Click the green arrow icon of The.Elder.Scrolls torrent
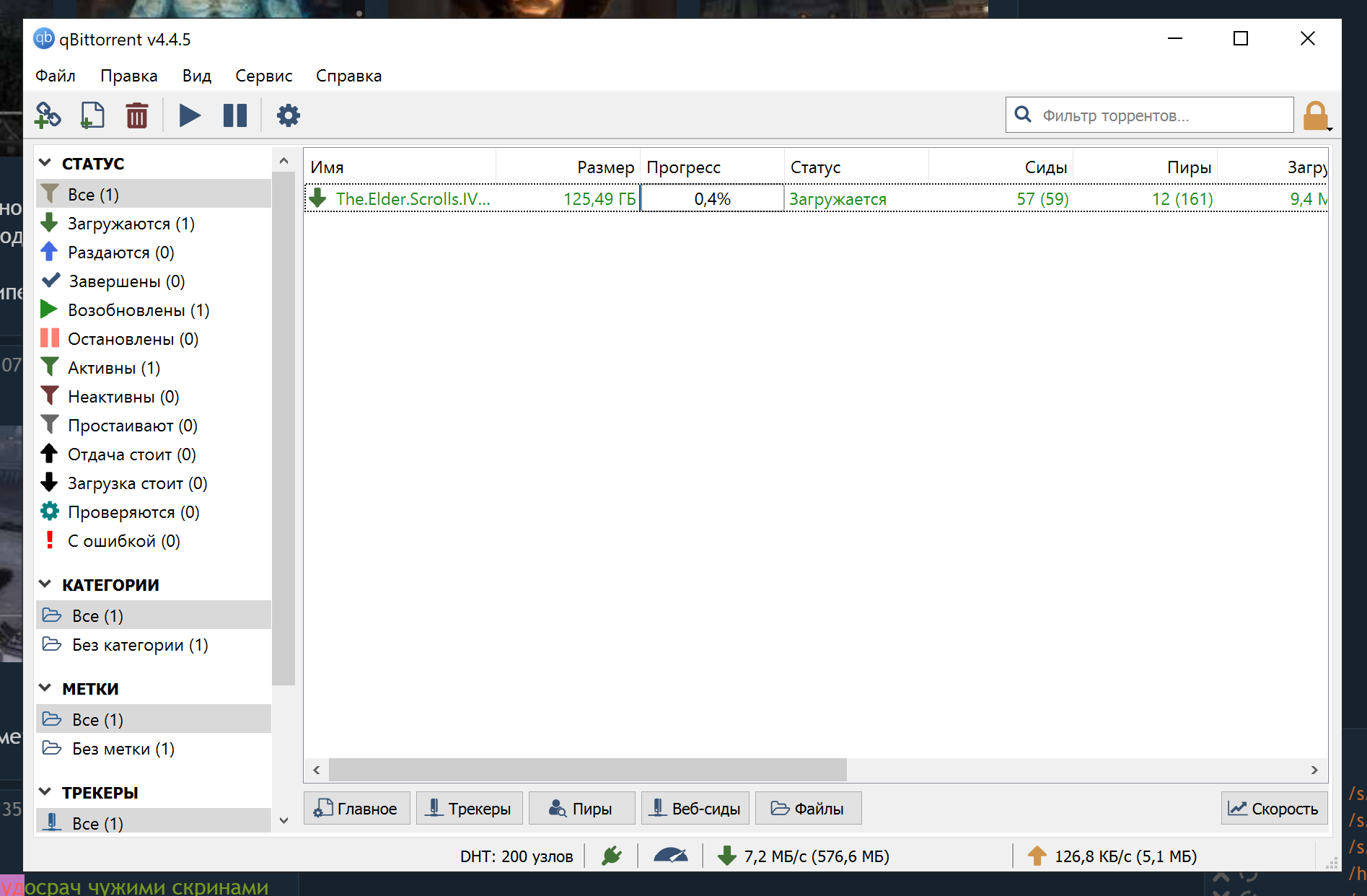This screenshot has height=896, width=1367. [317, 198]
